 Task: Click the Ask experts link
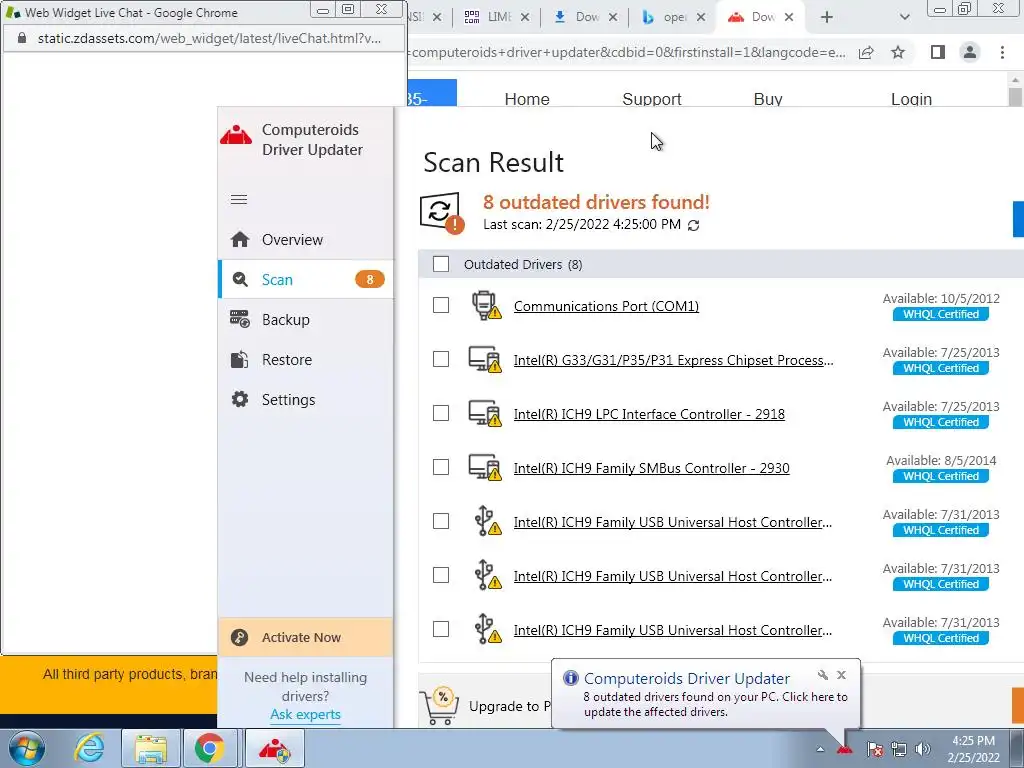coord(306,714)
